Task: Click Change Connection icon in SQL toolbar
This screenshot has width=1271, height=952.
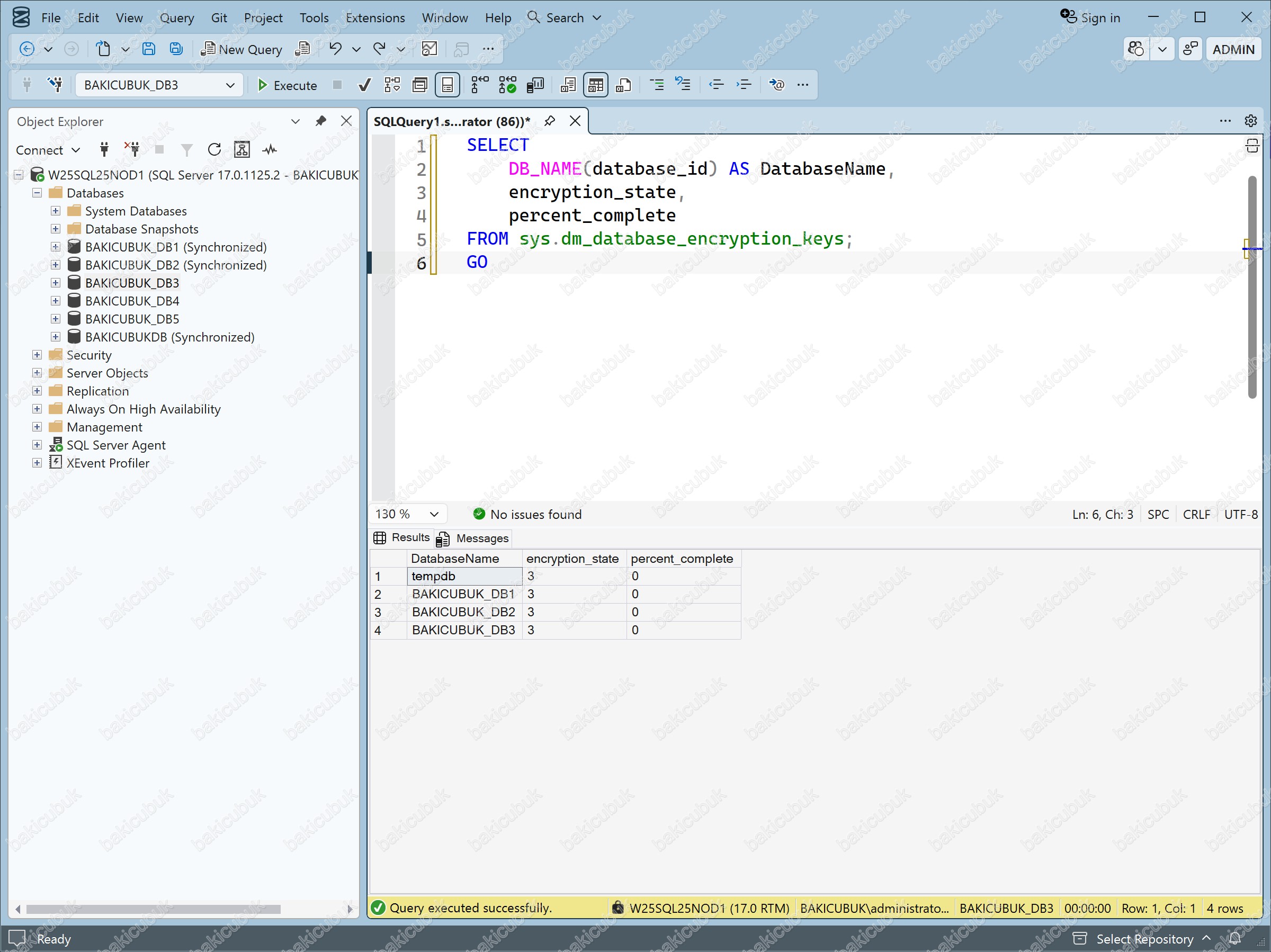Action: (55, 85)
